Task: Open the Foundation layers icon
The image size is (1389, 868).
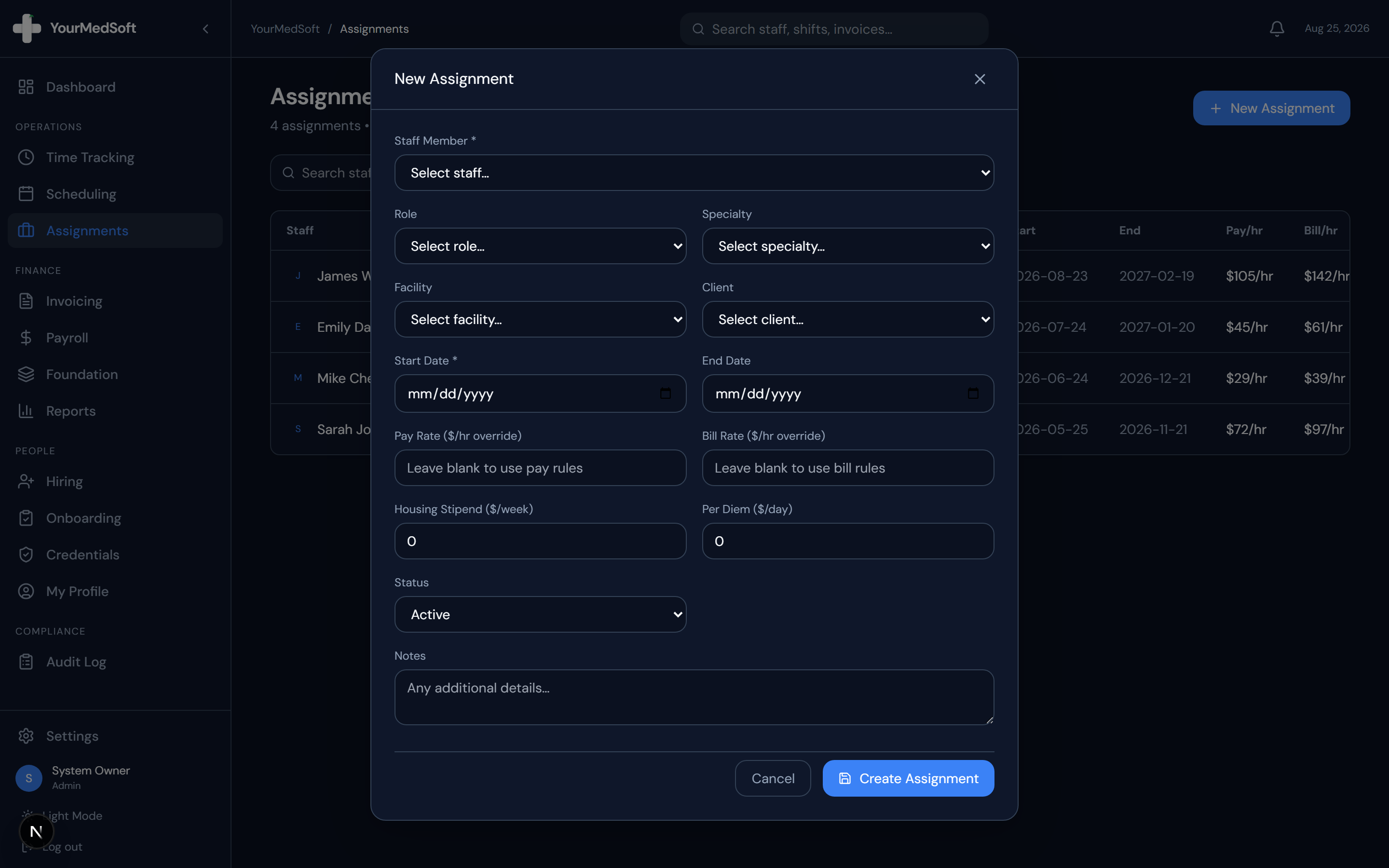Action: 26,374
